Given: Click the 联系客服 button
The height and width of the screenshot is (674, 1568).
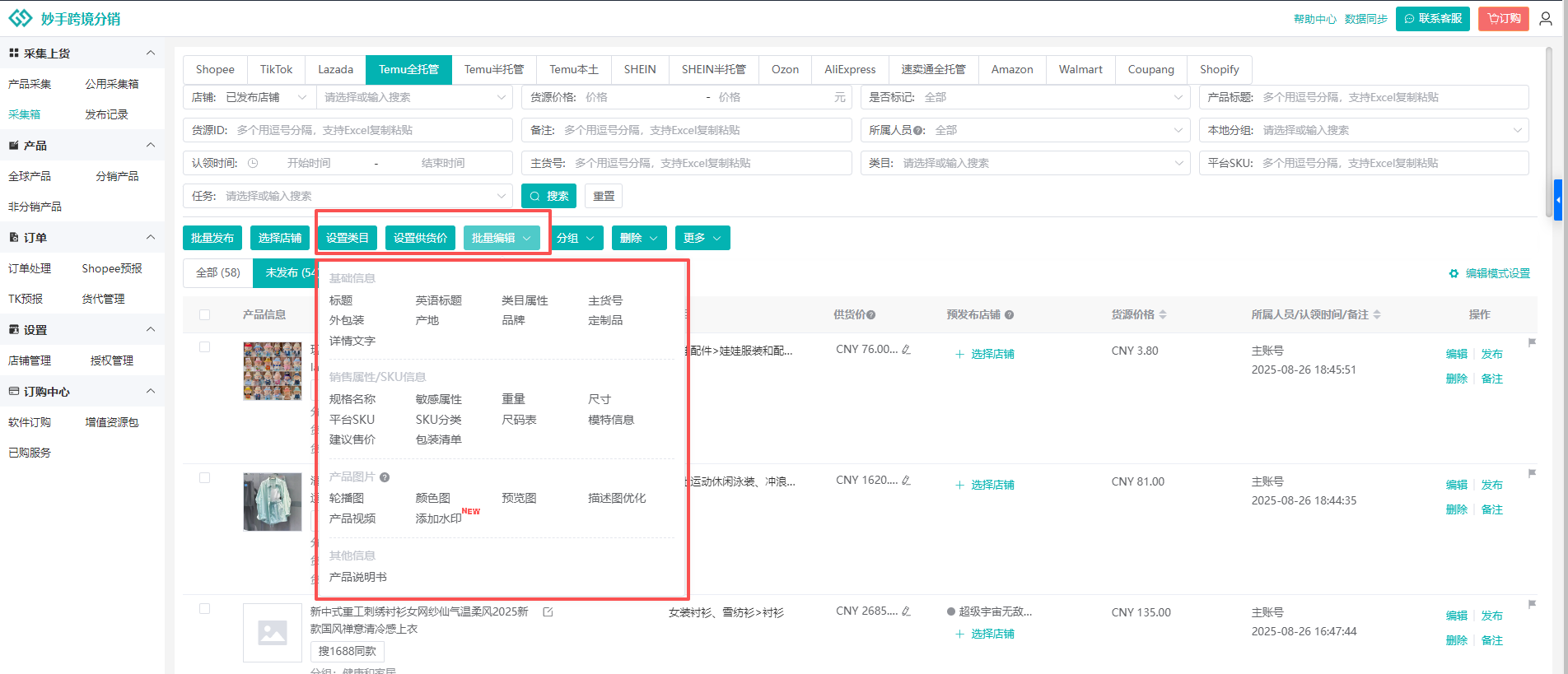Looking at the screenshot, I should pos(1432,18).
